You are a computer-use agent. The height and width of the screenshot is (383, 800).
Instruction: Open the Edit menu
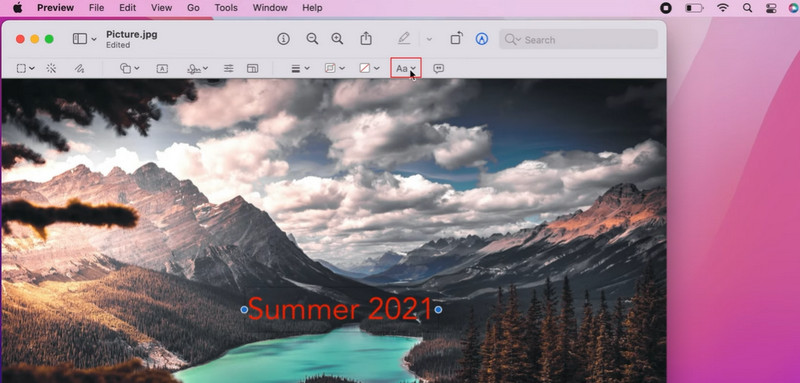point(128,8)
